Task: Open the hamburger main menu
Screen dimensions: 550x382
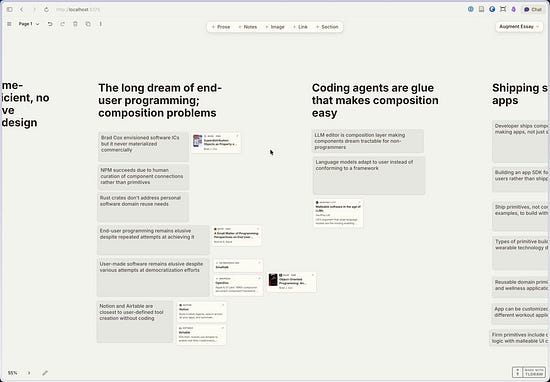Action: pos(9,24)
